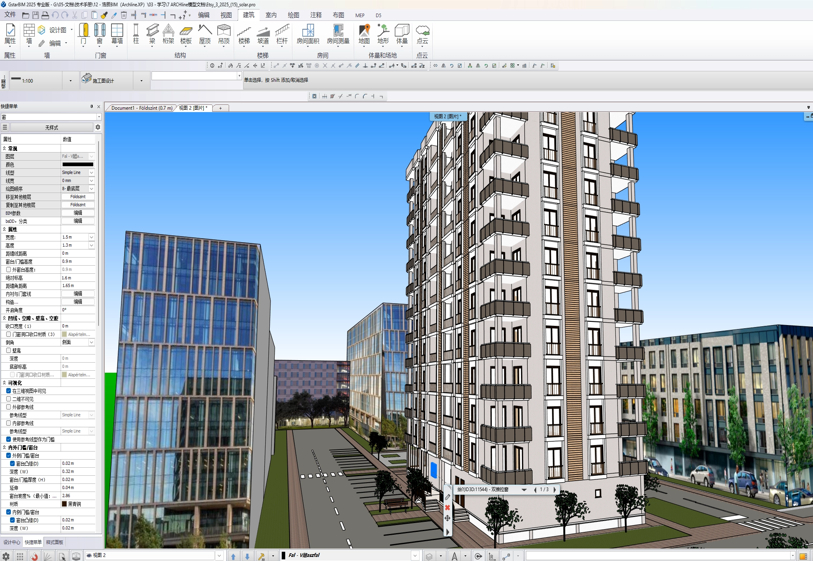Select the 梁 (Beam) tool
Screen dimensions: 813x562
pos(152,34)
